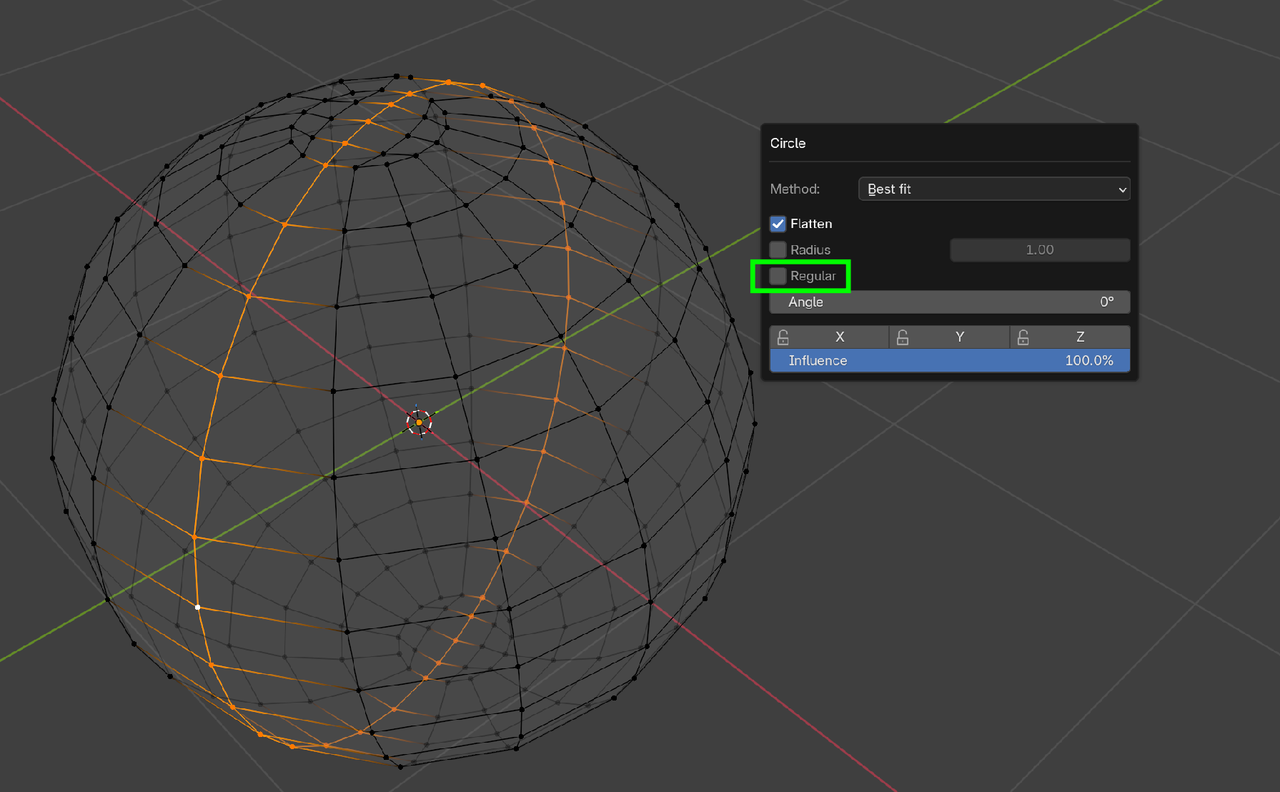This screenshot has width=1280, height=792.
Task: Click the Radius value field showing 1.00
Action: pos(1039,250)
